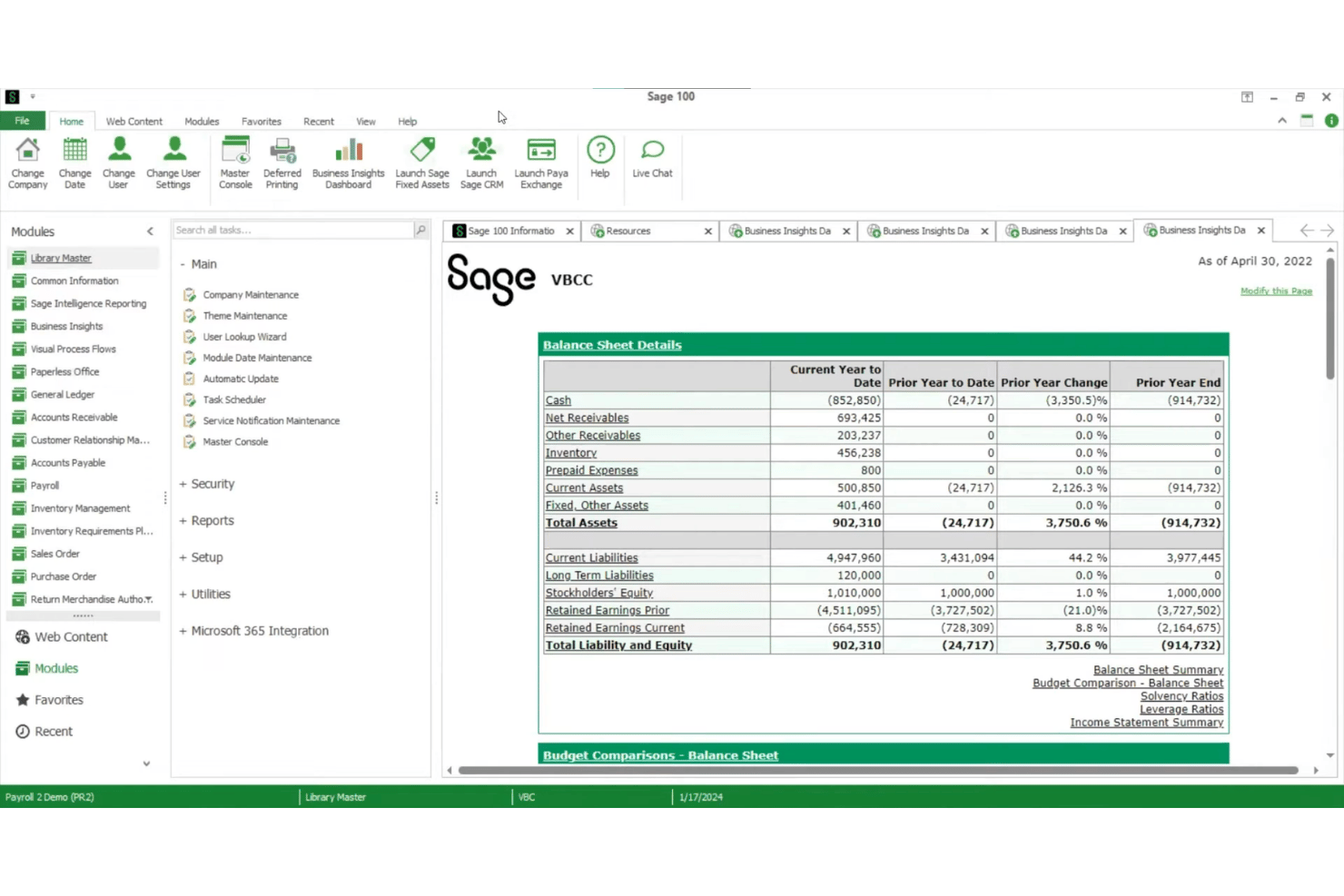The width and height of the screenshot is (1344, 896).
Task: Open the Modules ribbon tab
Action: (x=202, y=122)
